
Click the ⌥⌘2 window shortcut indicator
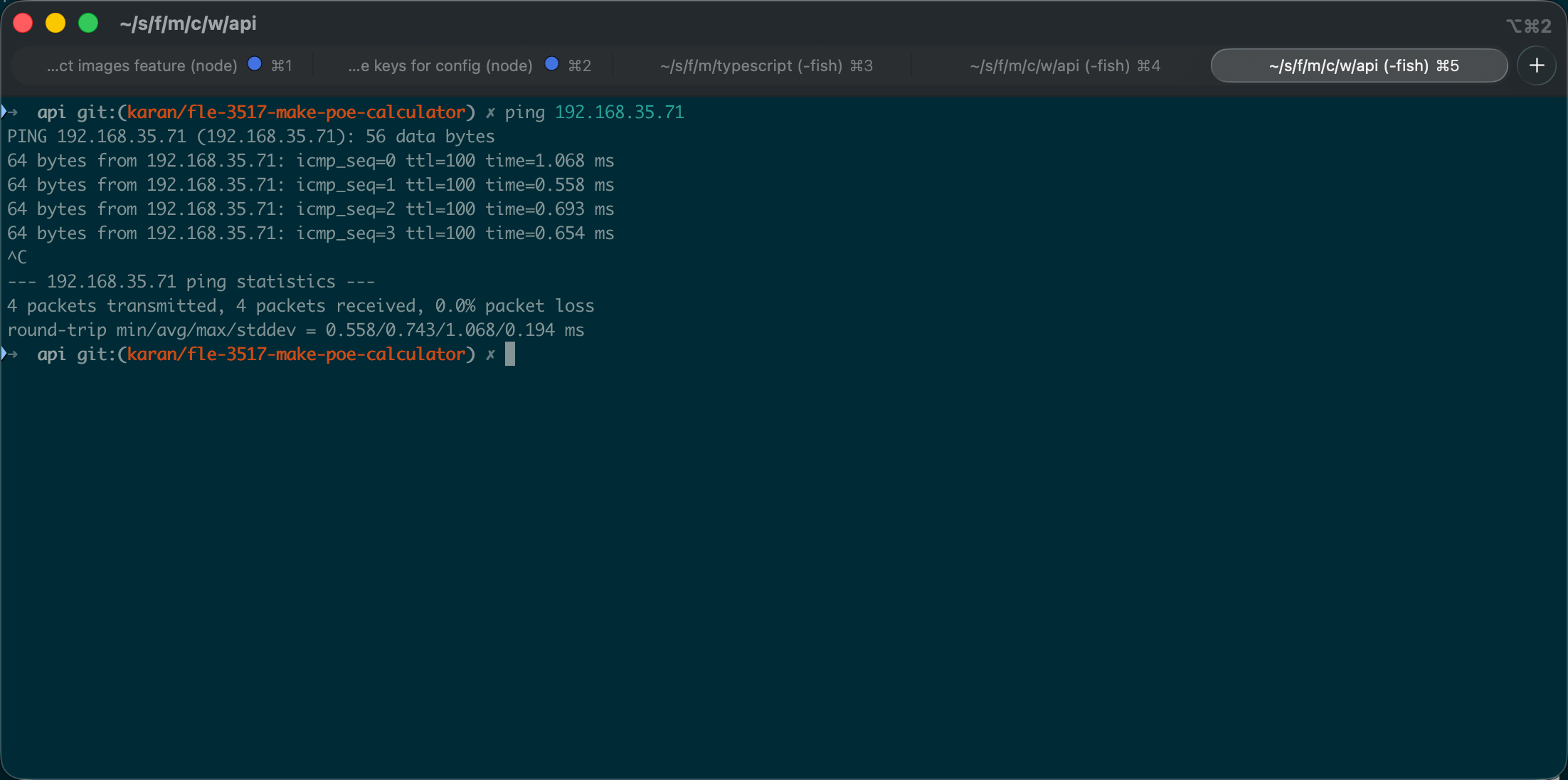pyautogui.click(x=1529, y=26)
